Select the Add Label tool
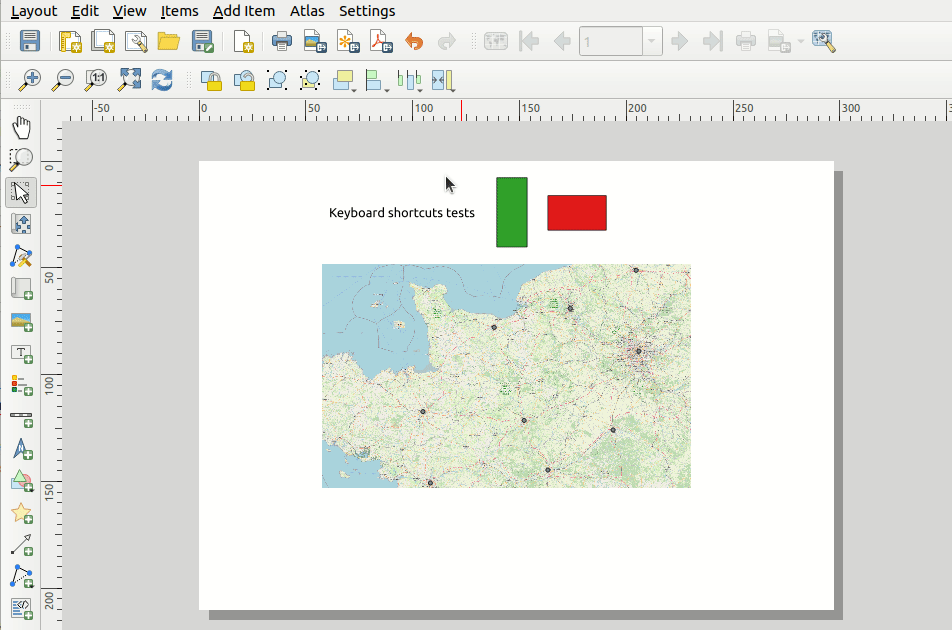Screen dimensions: 952x630 (21, 353)
